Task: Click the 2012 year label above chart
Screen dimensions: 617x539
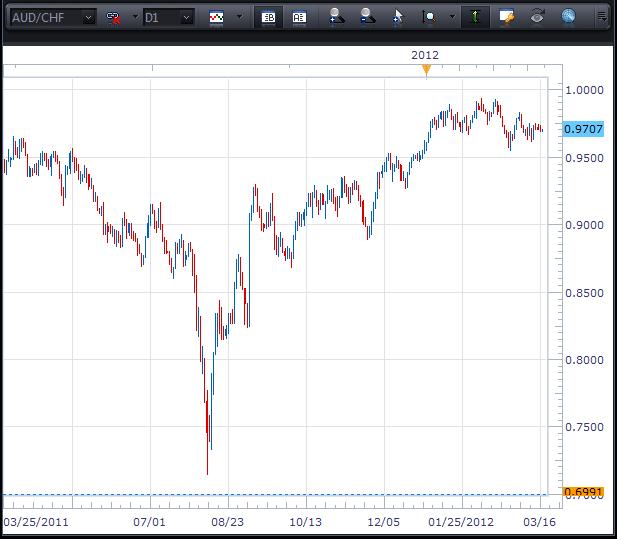Action: 425,55
